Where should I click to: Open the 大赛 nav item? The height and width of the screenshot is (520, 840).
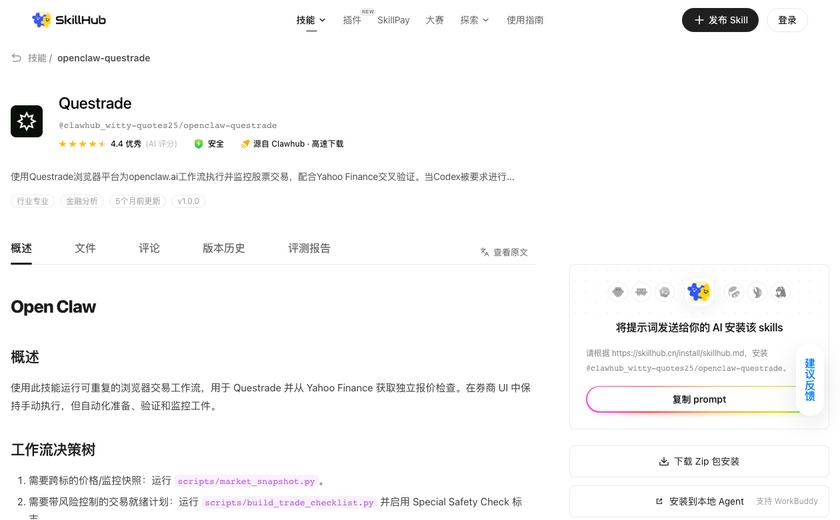click(434, 20)
